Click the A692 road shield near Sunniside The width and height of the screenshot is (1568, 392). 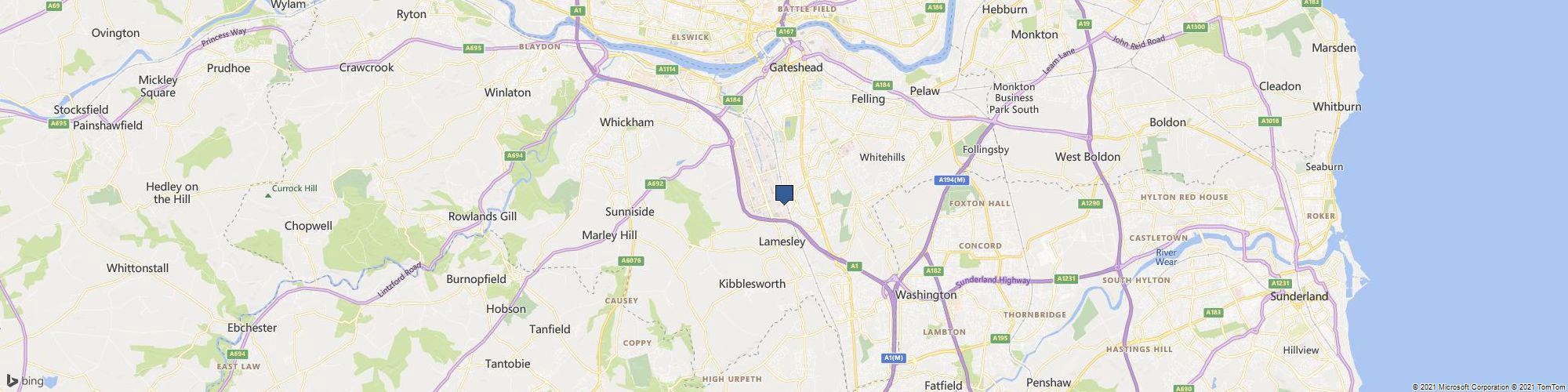[x=655, y=184]
